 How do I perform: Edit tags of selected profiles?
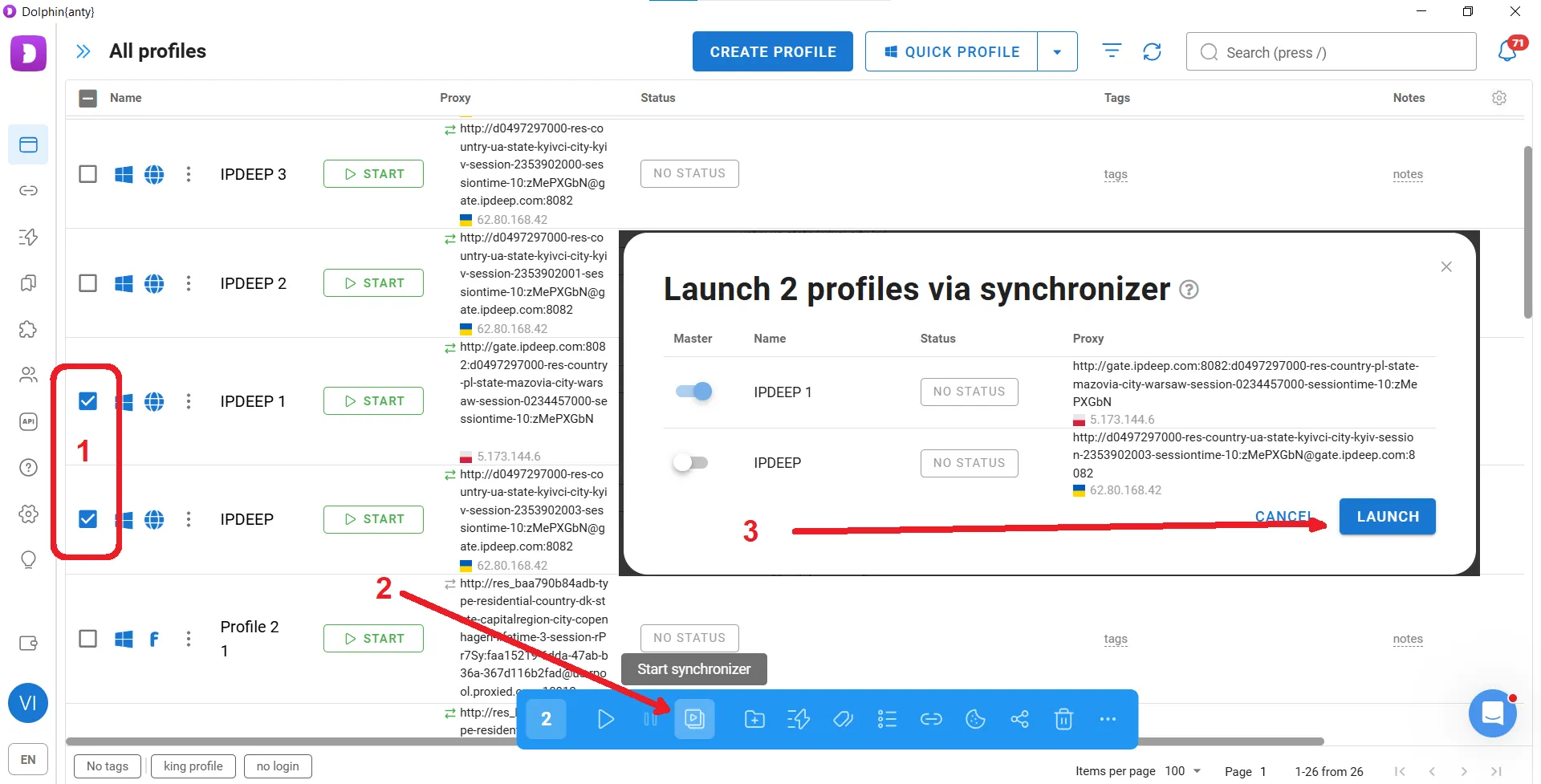click(843, 719)
